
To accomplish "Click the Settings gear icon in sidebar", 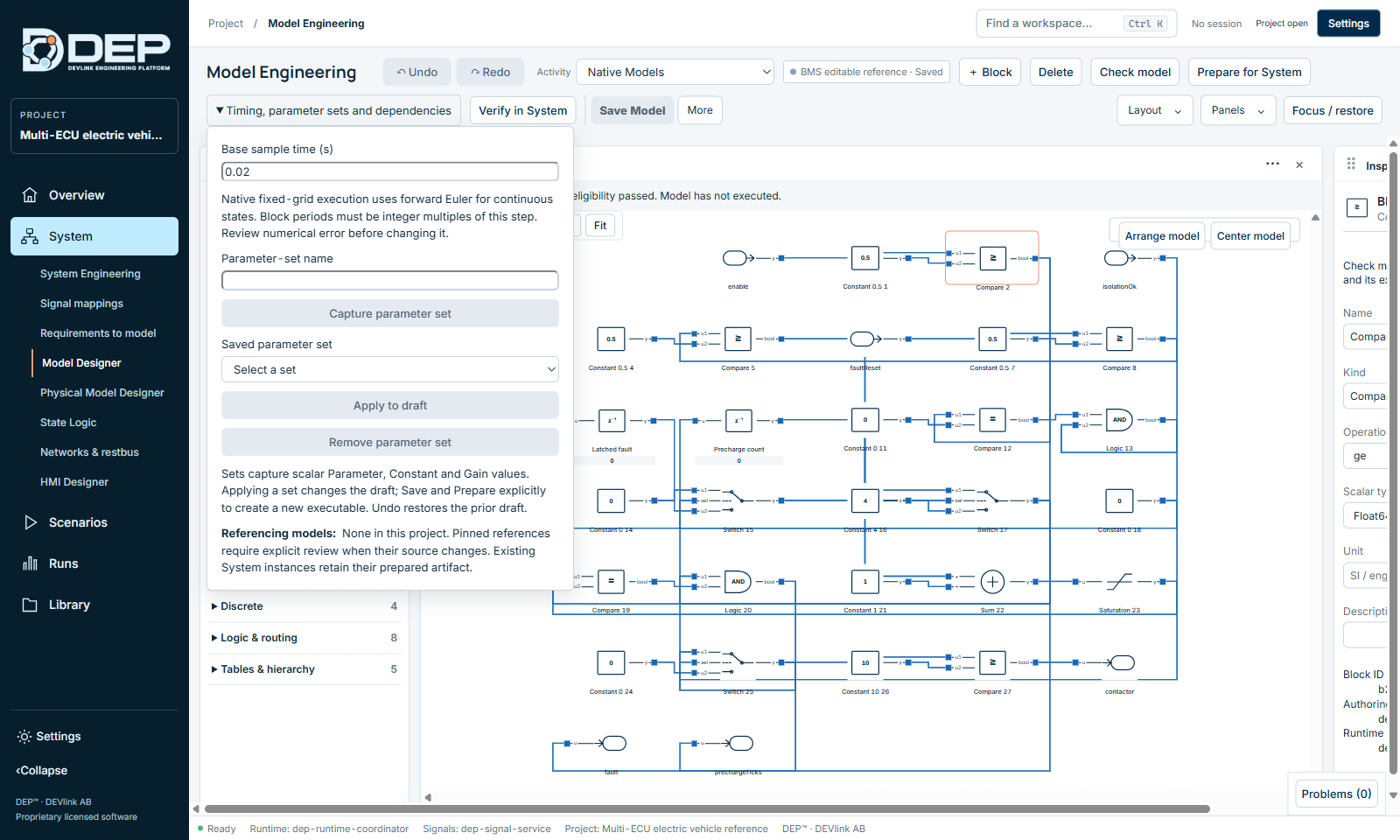I will pos(24,737).
